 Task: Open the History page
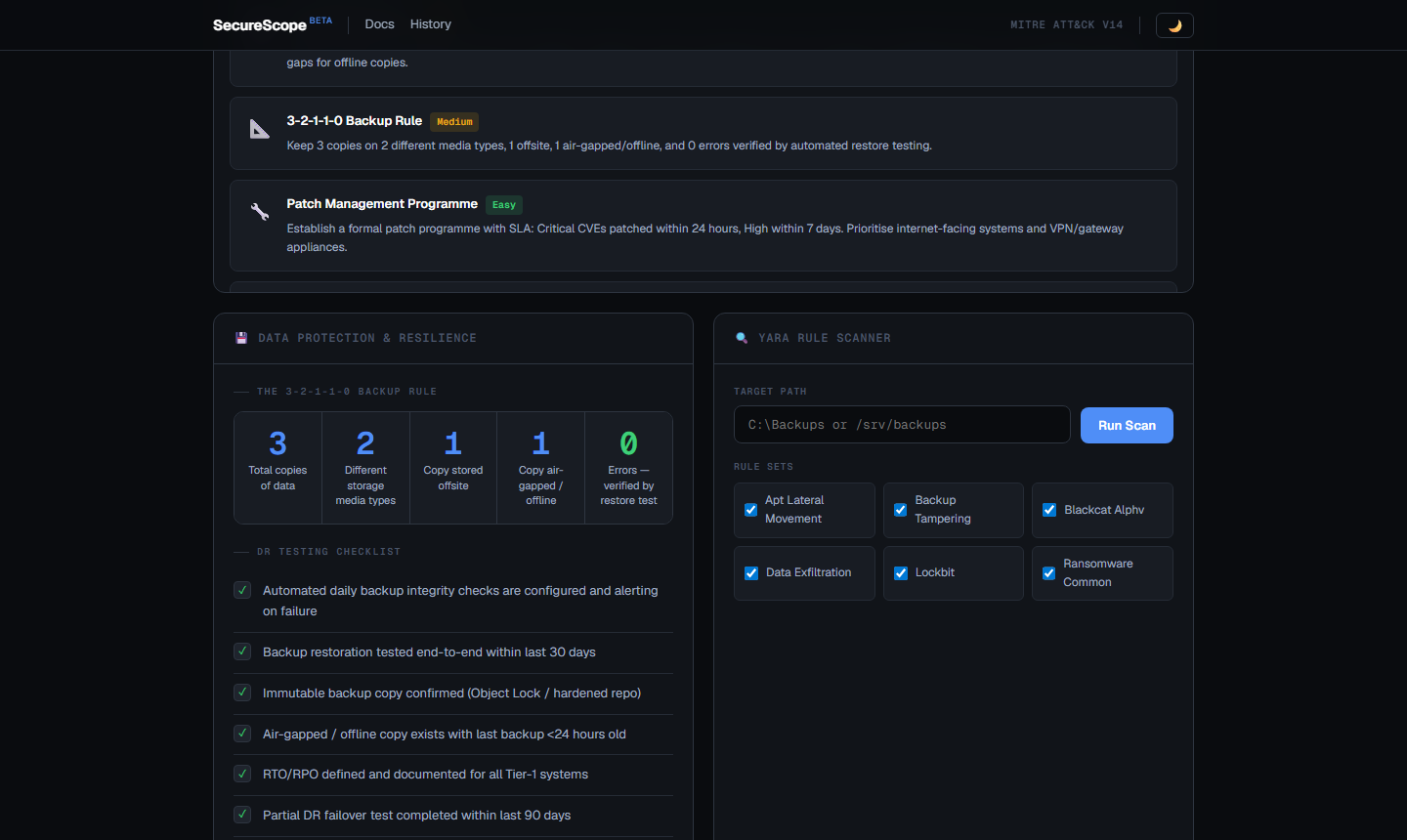tap(431, 24)
